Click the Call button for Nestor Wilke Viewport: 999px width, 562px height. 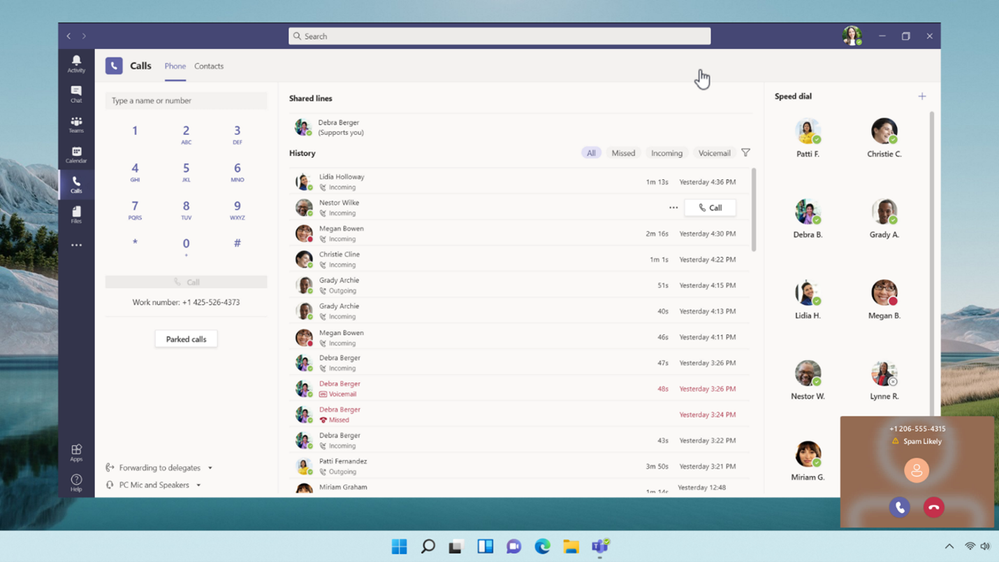click(710, 208)
